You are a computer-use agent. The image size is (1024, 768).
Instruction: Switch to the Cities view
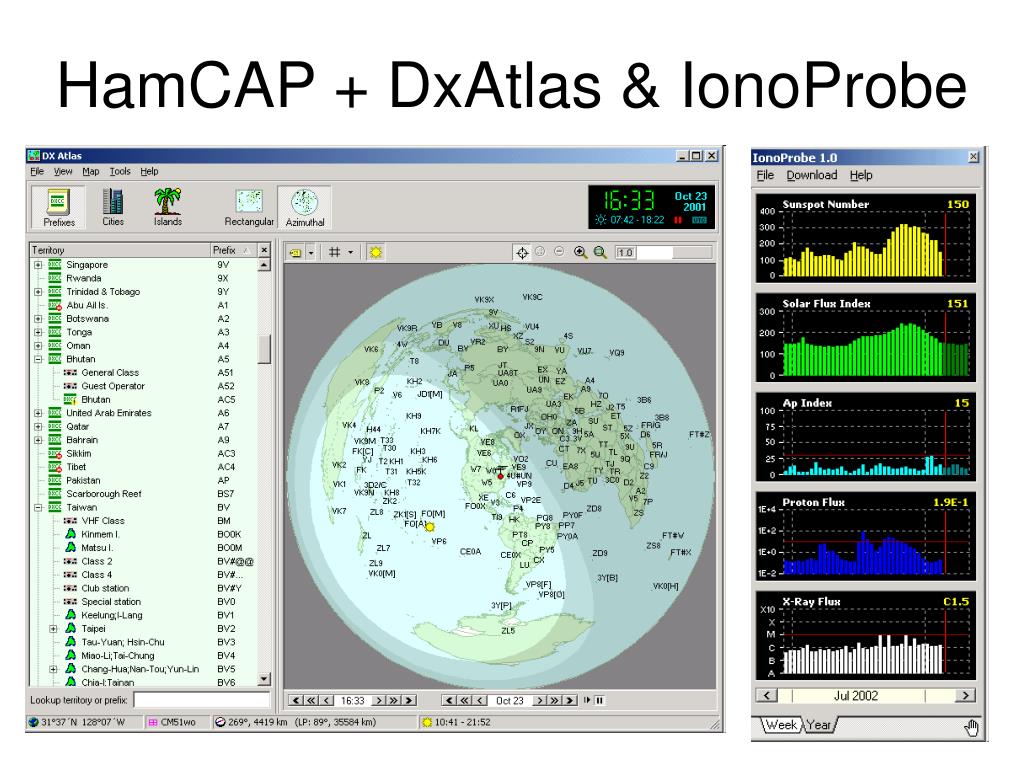click(x=113, y=207)
